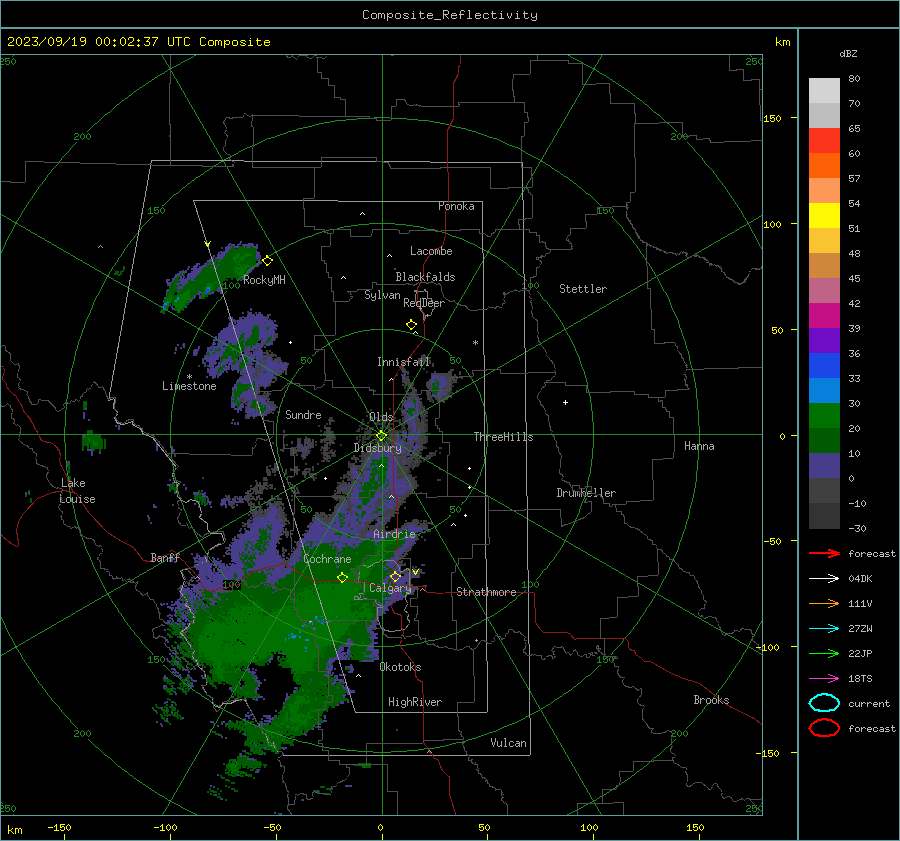Click the magenta 18TS arrow legend icon
Screen dimensions: 900x841
pos(824,679)
